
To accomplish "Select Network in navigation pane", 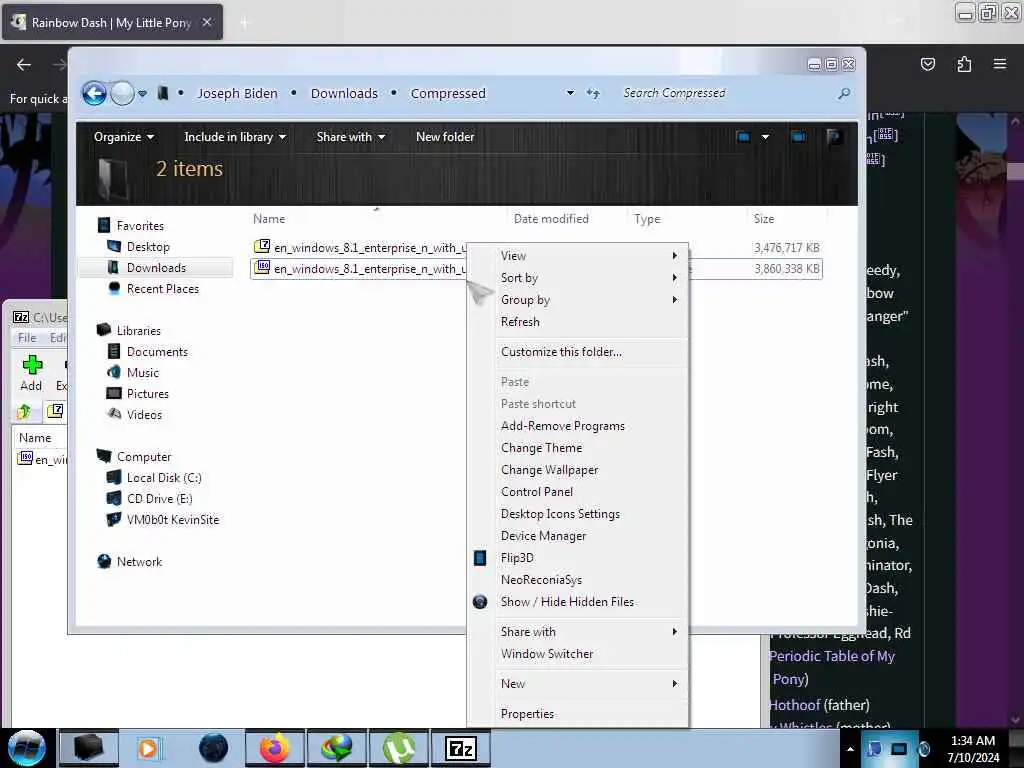I will (139, 562).
